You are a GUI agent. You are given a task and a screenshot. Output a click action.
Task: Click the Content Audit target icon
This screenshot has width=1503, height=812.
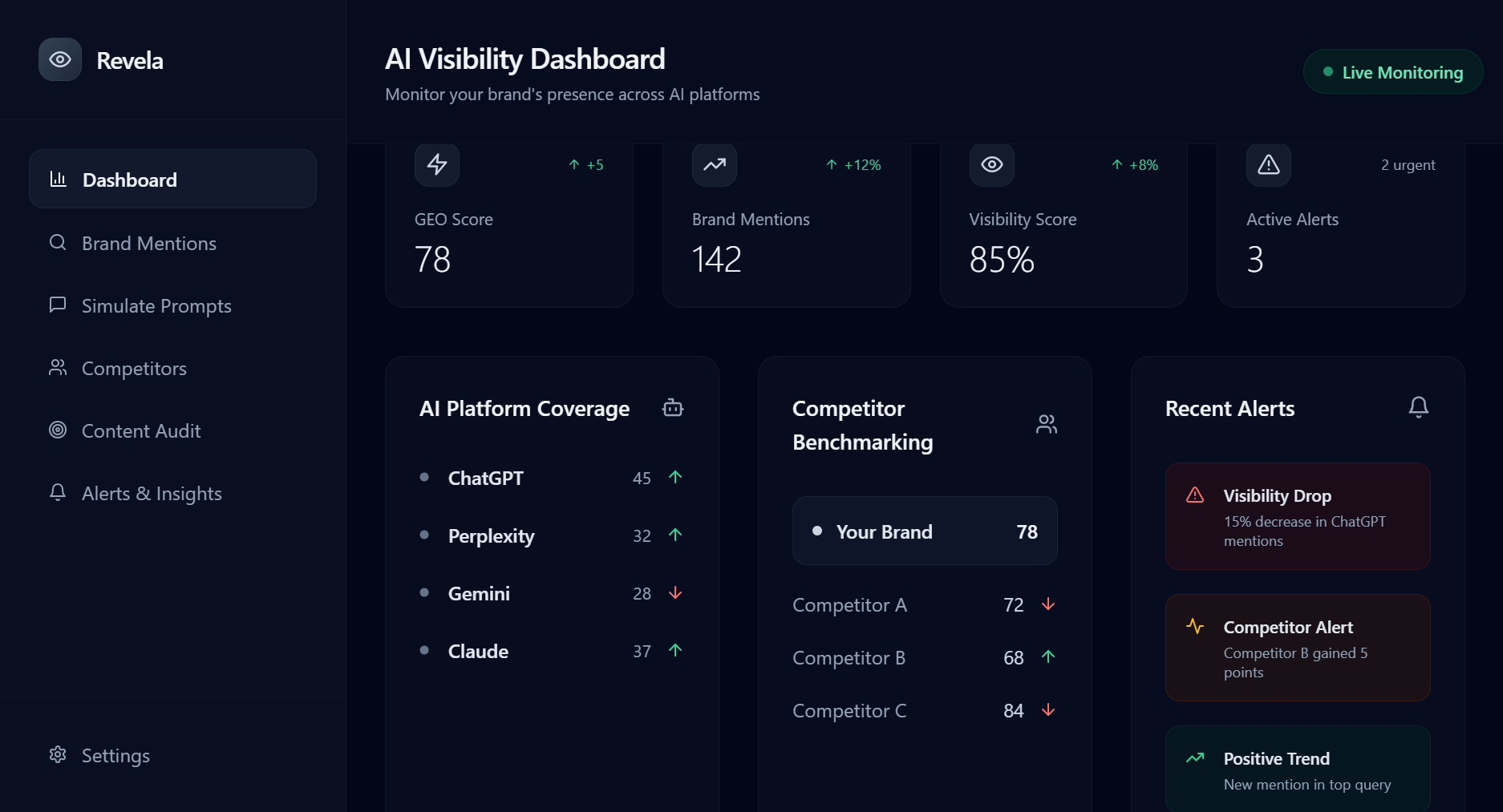coord(58,430)
